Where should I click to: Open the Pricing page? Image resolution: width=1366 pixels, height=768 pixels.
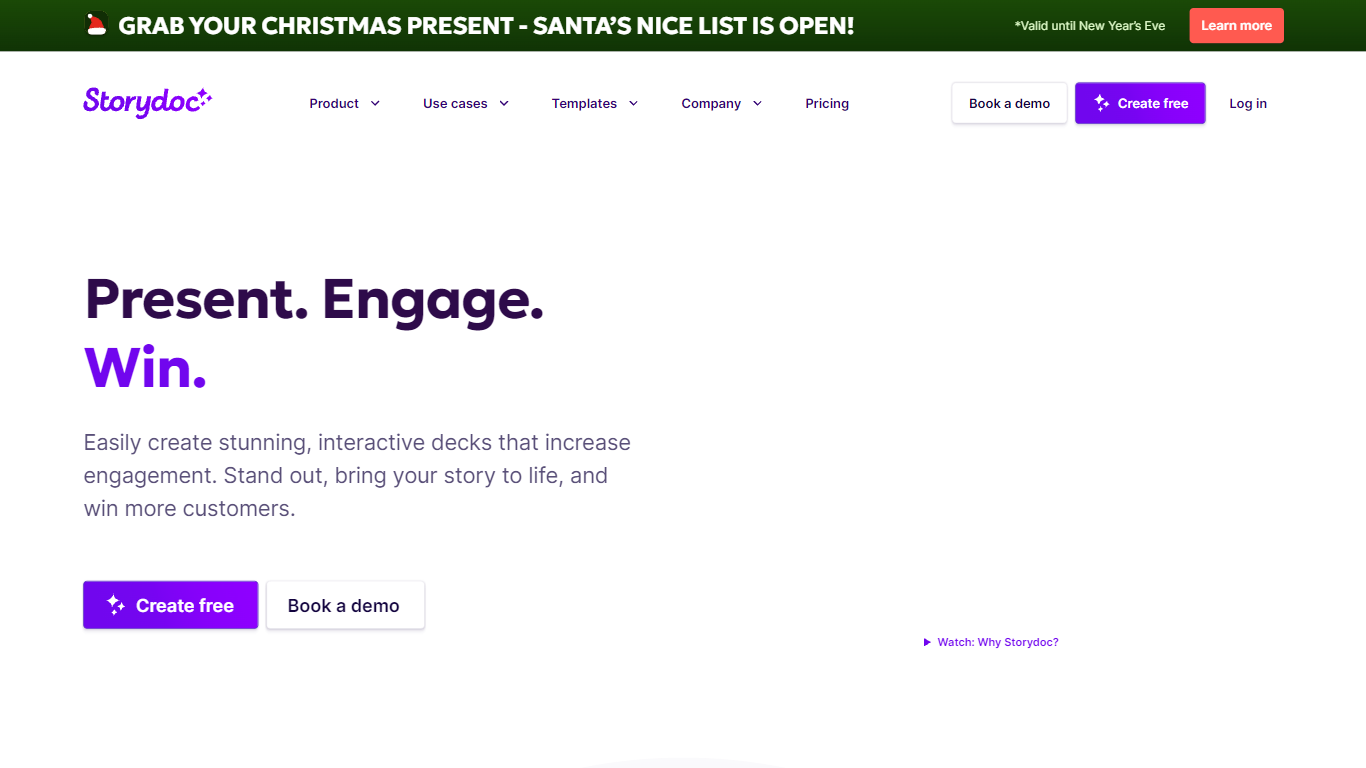click(827, 103)
